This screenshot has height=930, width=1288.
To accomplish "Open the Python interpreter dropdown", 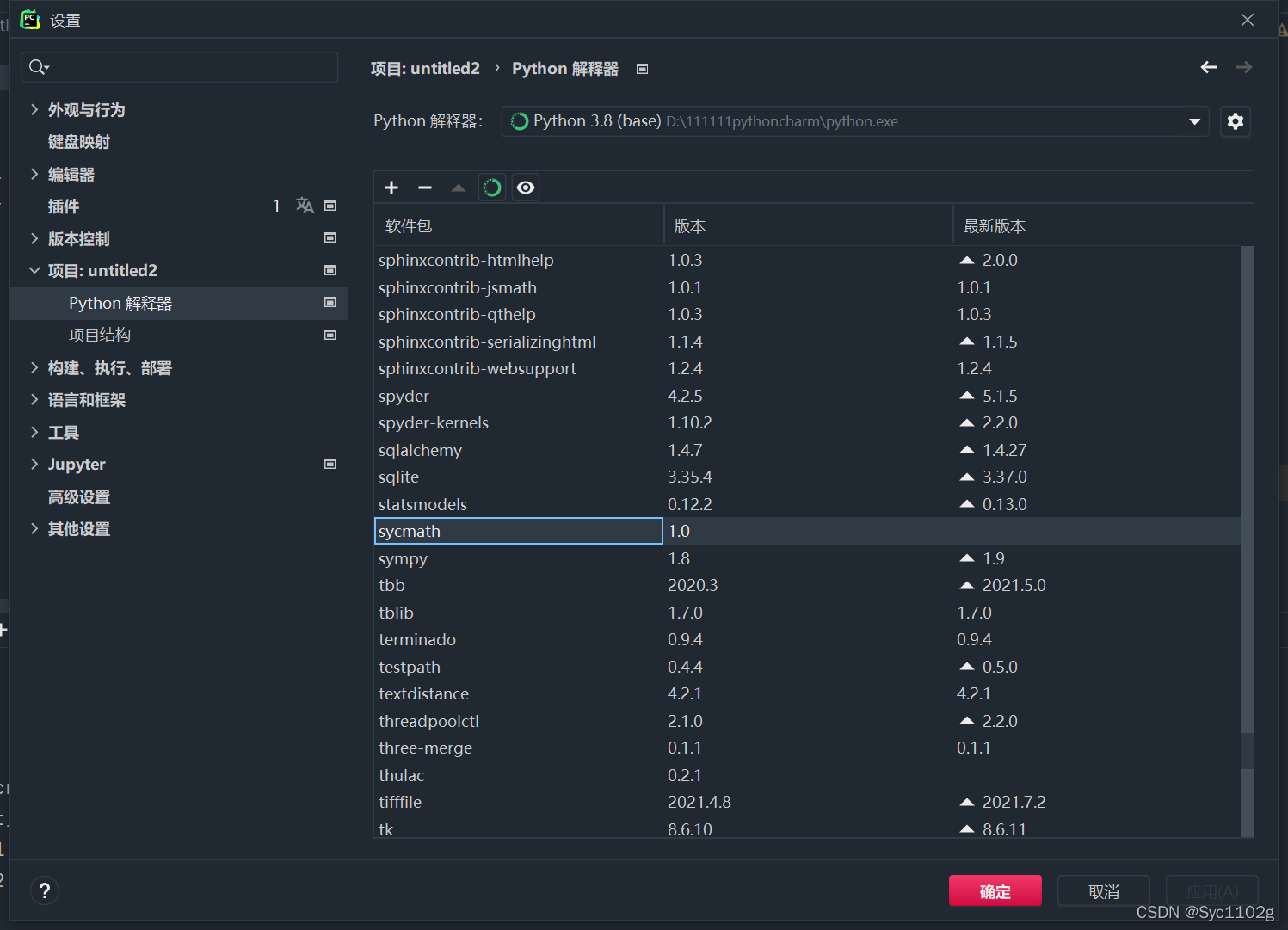I will tap(1194, 121).
